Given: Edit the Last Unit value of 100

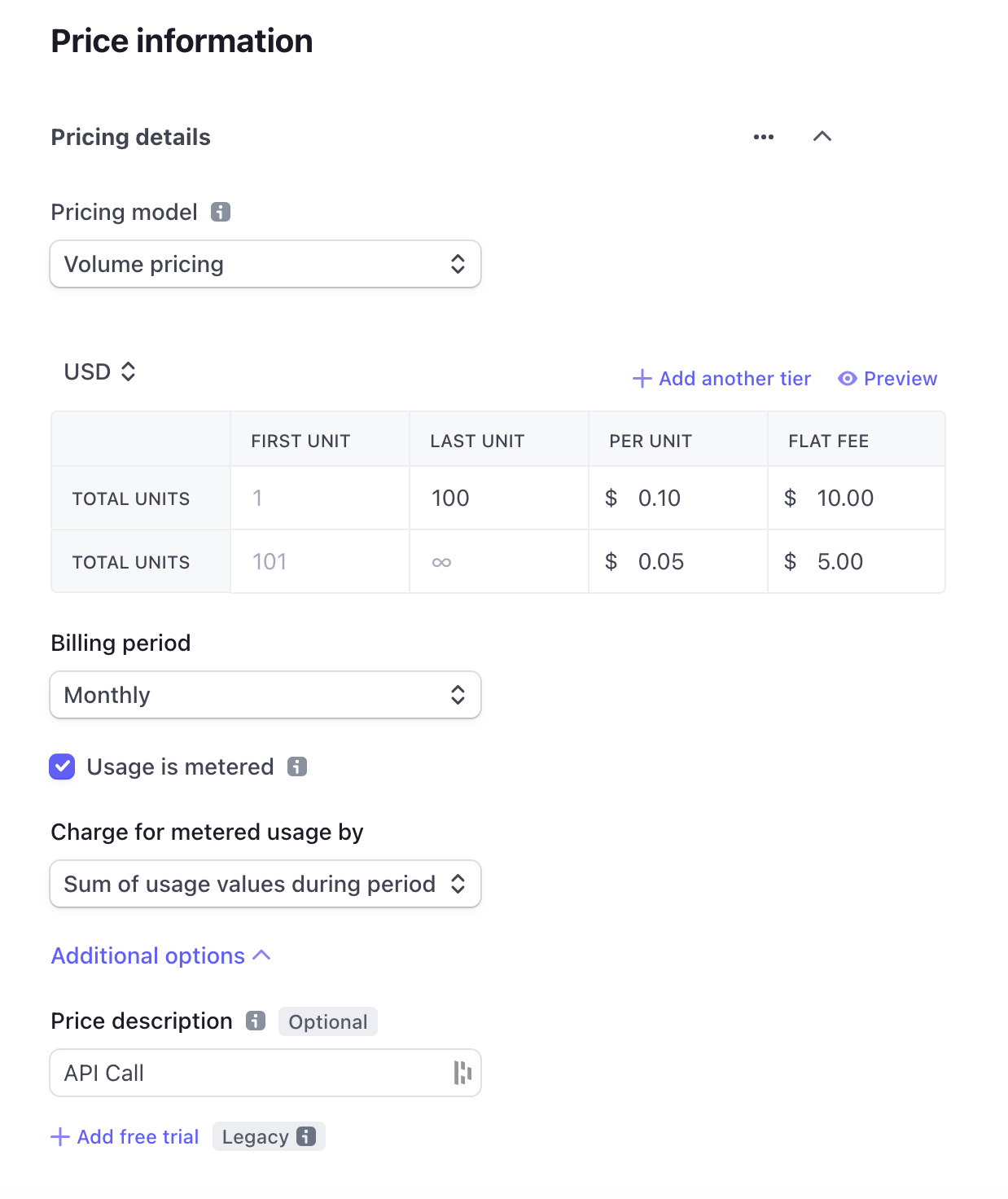Looking at the screenshot, I should (x=489, y=498).
